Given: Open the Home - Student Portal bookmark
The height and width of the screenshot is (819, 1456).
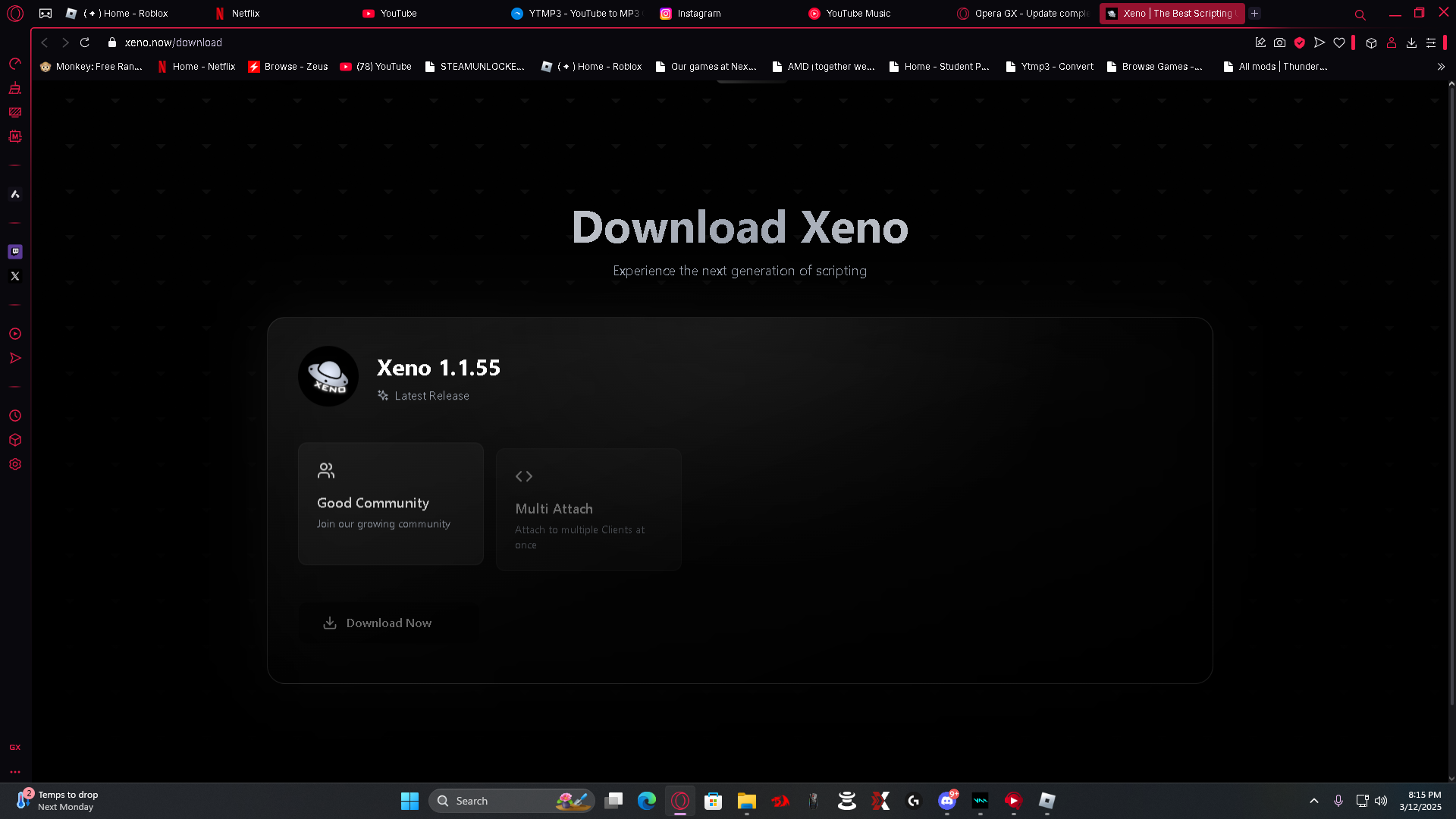Looking at the screenshot, I should (x=939, y=67).
